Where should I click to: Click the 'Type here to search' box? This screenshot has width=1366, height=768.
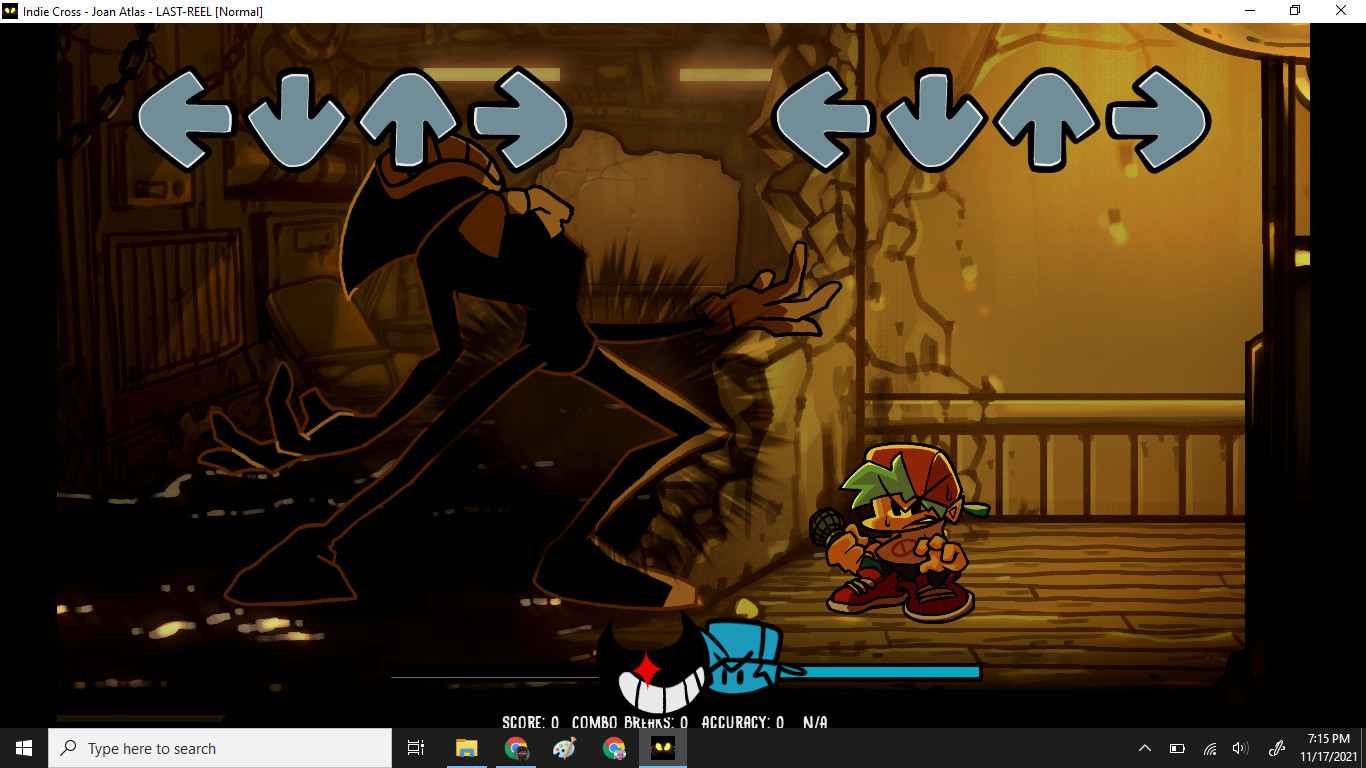tap(220, 748)
